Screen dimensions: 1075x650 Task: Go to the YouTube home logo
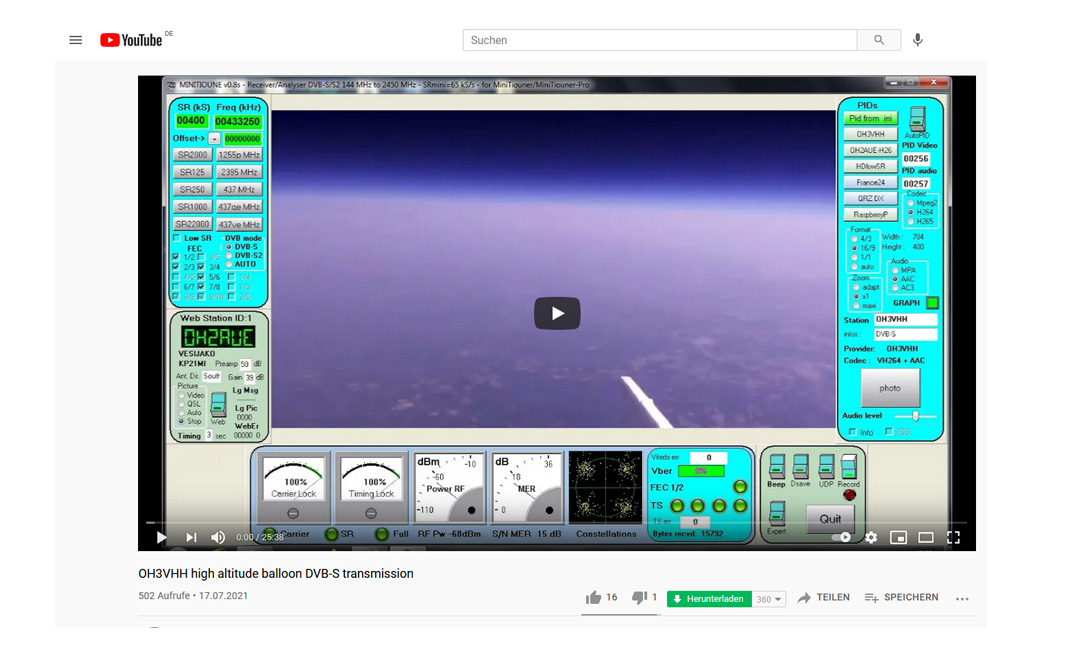pos(132,40)
